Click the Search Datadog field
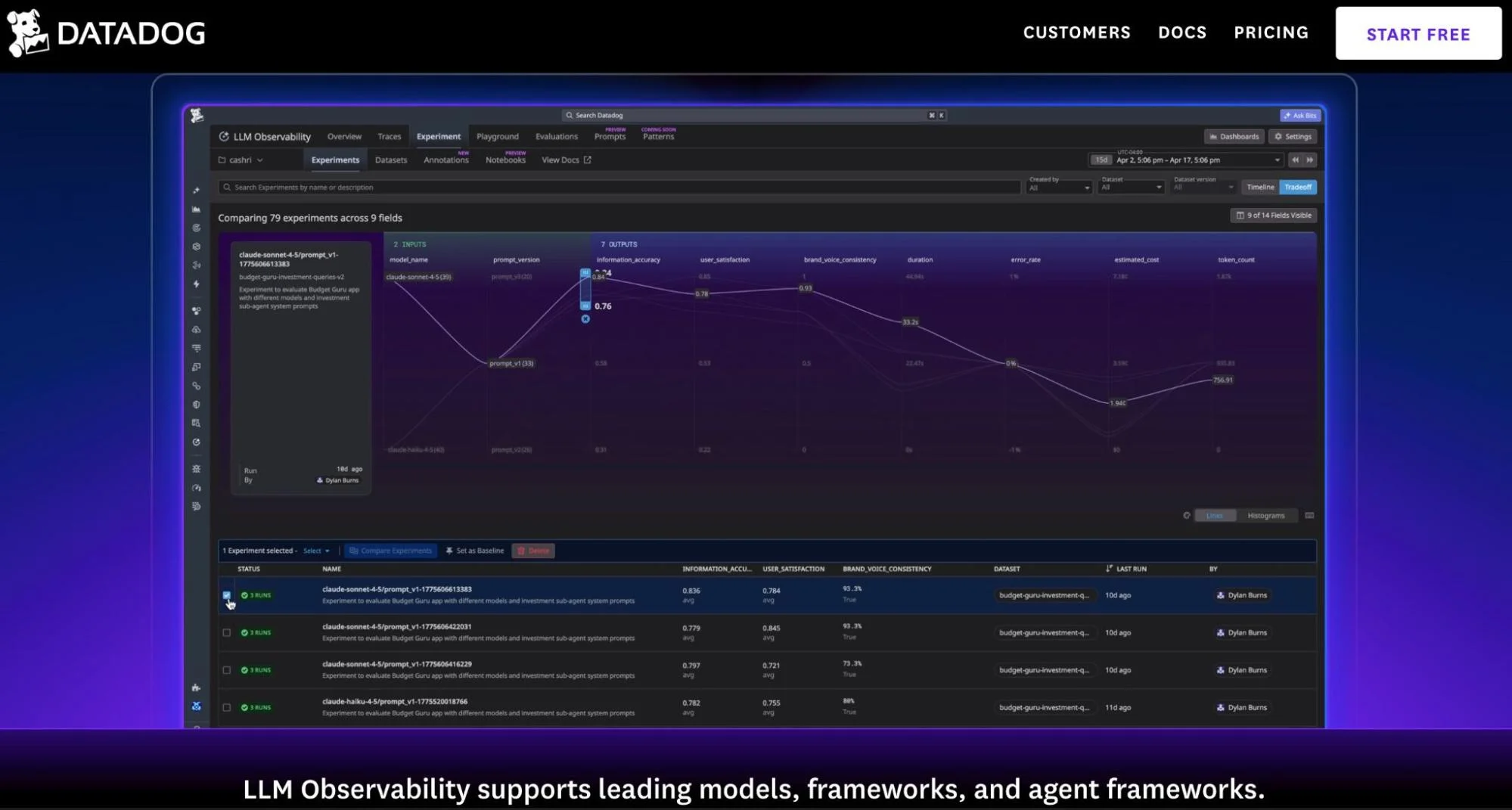The height and width of the screenshot is (810, 1512). (754, 116)
